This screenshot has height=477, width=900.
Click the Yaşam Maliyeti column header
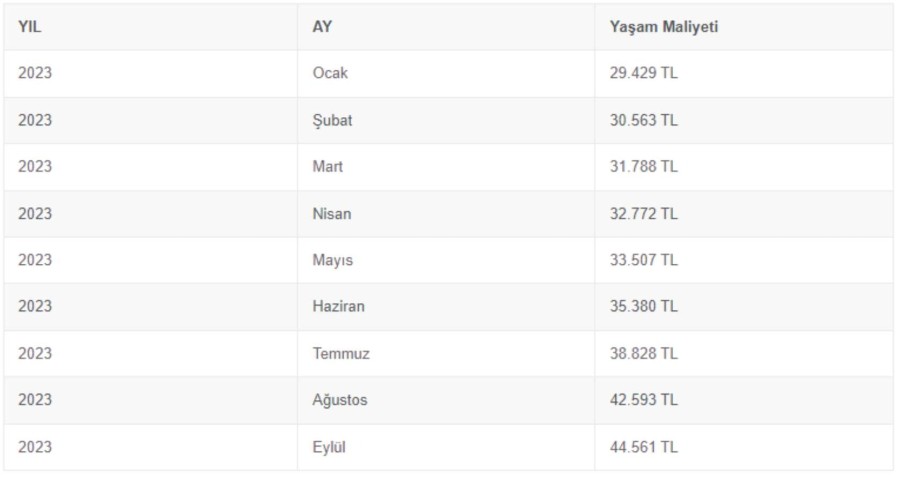pos(663,27)
